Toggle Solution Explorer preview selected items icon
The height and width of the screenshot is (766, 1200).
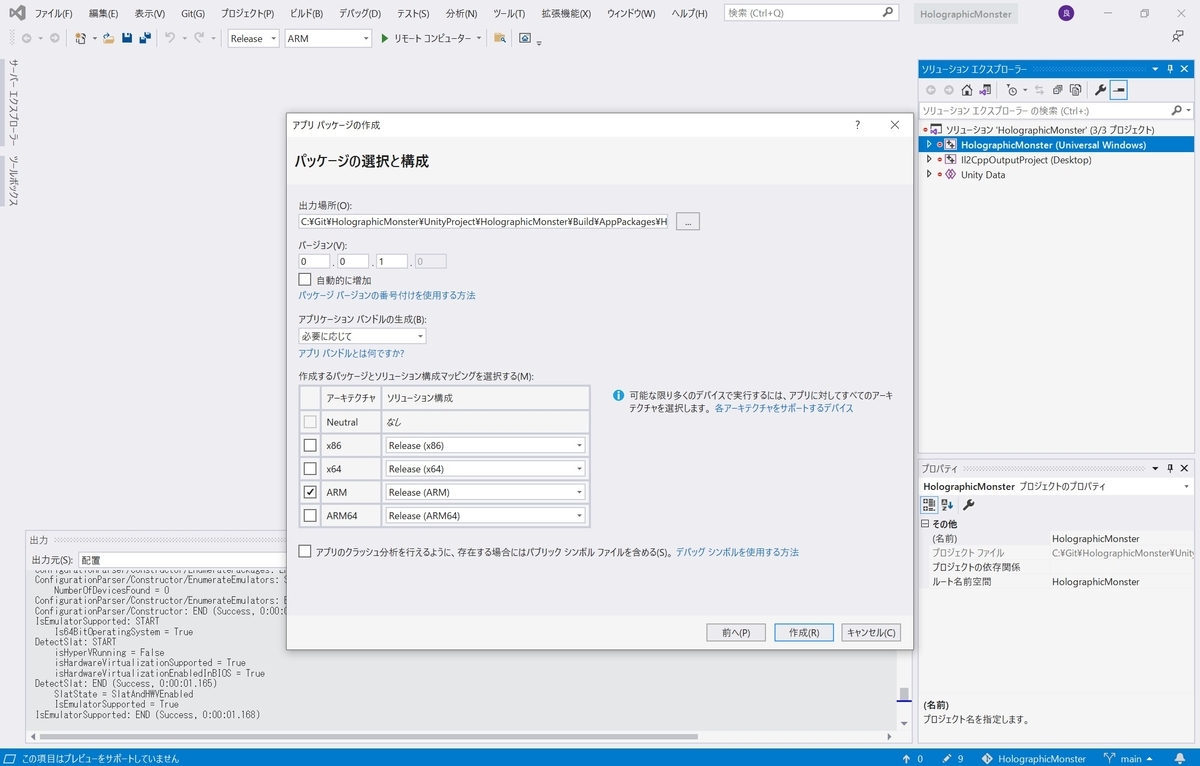click(x=1118, y=90)
